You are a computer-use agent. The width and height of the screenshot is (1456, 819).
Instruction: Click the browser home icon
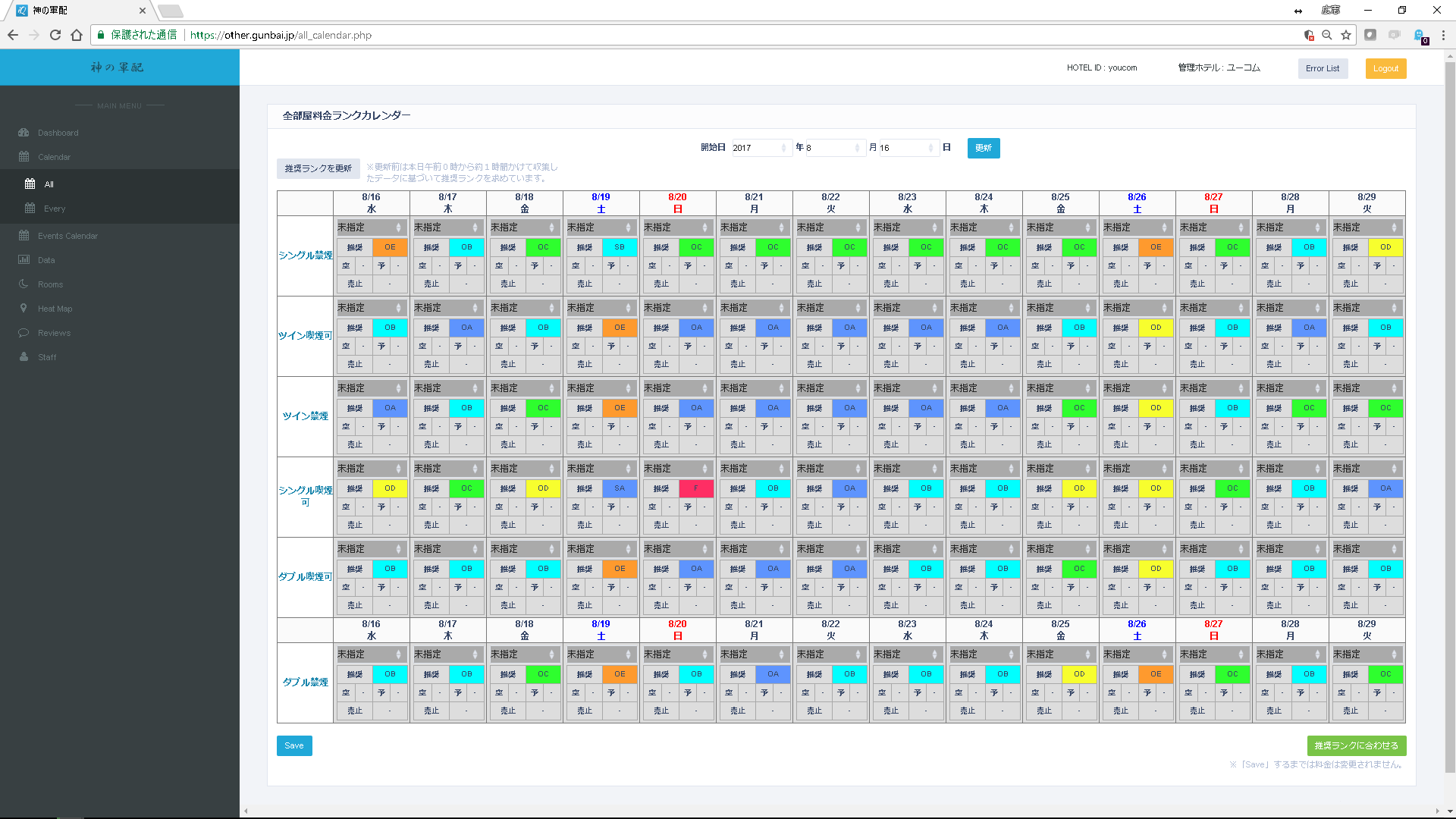click(x=77, y=35)
